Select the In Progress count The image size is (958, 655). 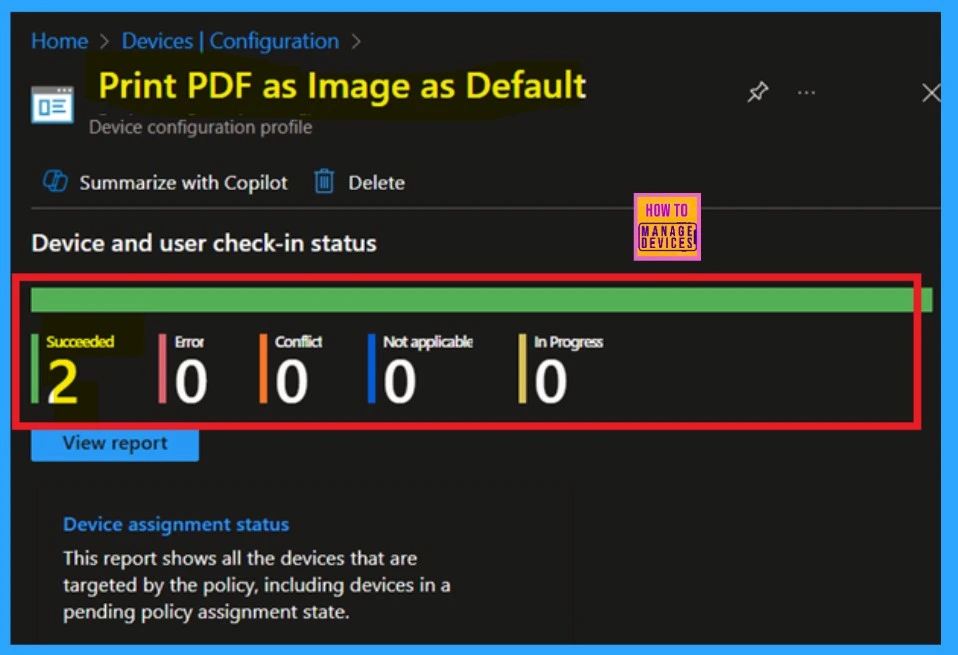(550, 381)
